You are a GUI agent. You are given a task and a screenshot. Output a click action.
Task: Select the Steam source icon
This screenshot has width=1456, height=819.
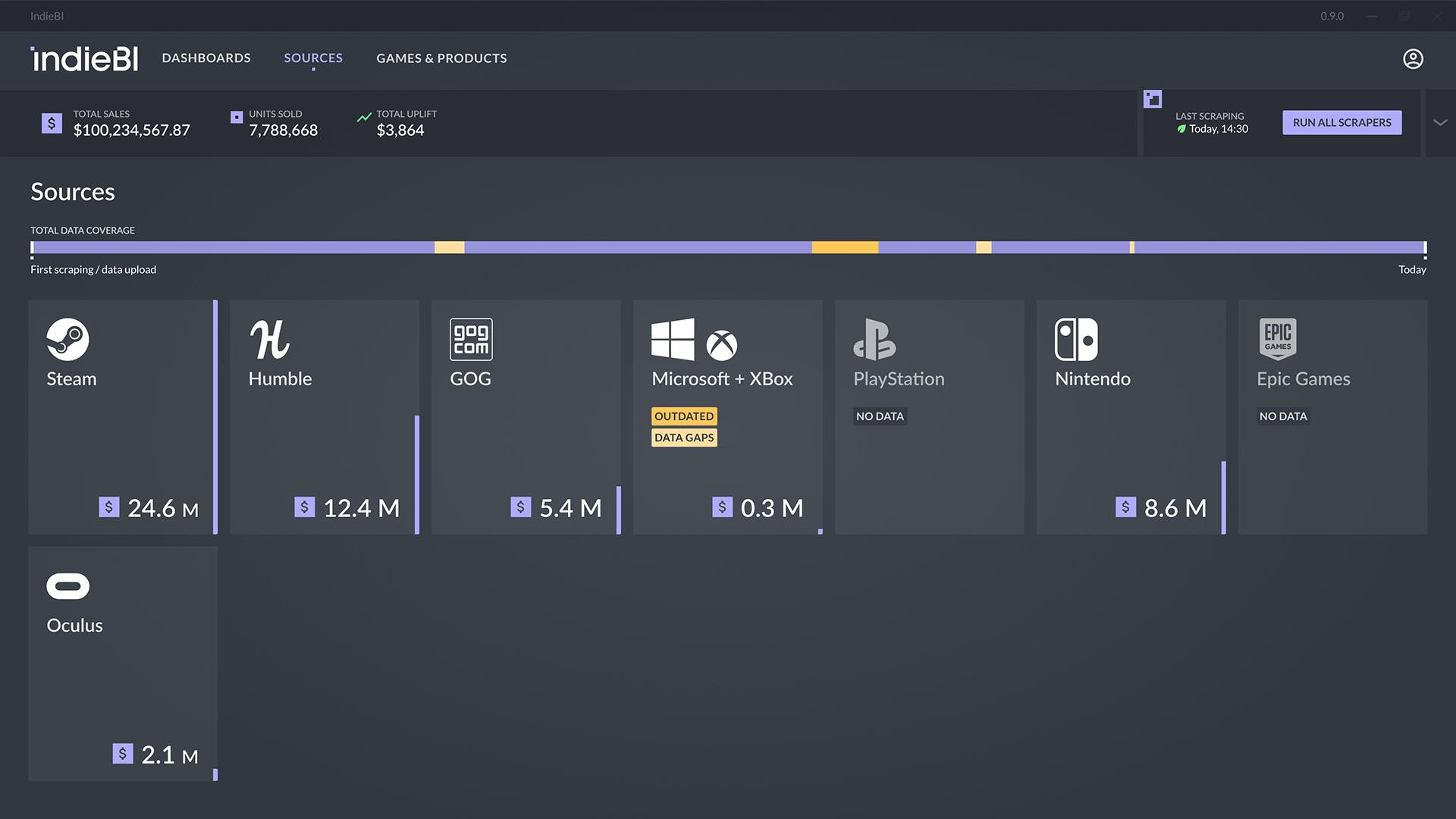[69, 339]
